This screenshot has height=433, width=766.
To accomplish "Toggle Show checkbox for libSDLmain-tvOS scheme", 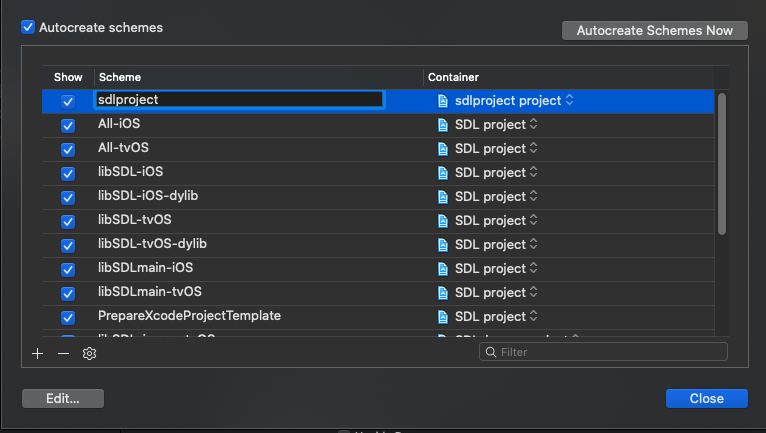I will (68, 293).
